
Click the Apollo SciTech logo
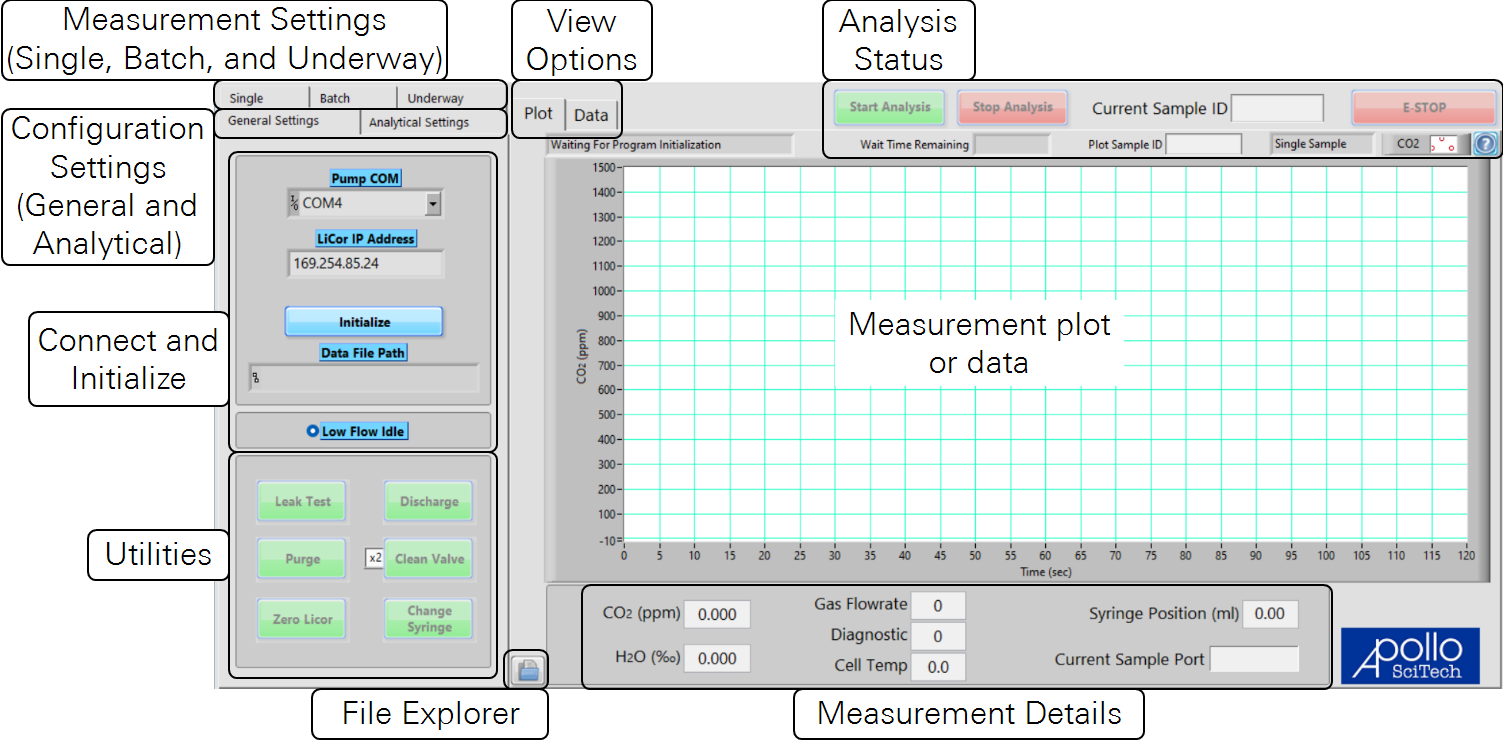1408,656
